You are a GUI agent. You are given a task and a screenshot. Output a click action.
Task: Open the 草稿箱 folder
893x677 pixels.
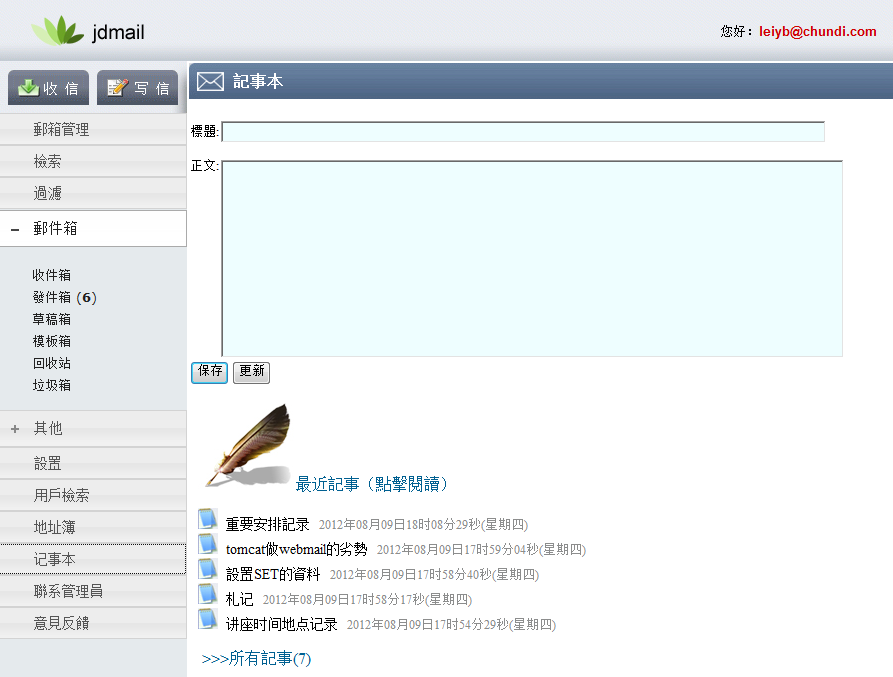tap(52, 319)
